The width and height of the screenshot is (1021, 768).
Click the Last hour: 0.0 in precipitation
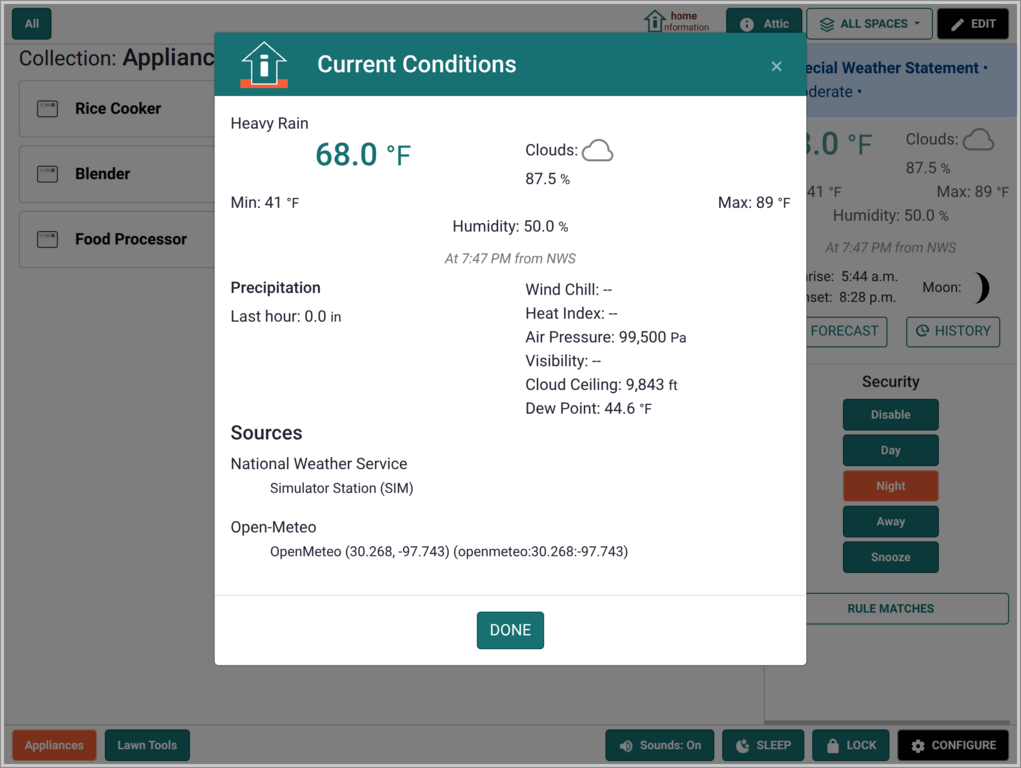pos(286,317)
